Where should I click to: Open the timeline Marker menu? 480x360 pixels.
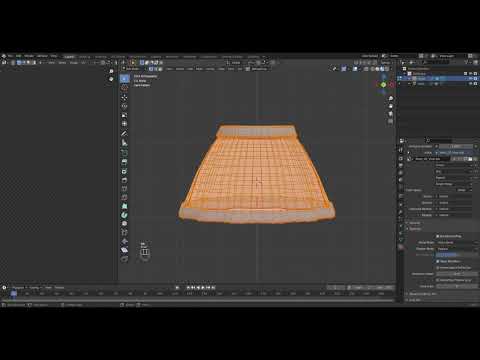coord(59,288)
